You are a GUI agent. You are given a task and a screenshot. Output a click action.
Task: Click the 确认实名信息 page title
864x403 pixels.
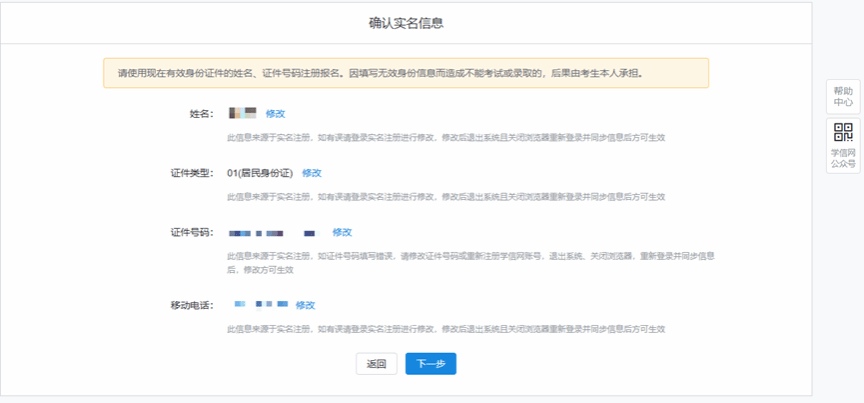(406, 22)
